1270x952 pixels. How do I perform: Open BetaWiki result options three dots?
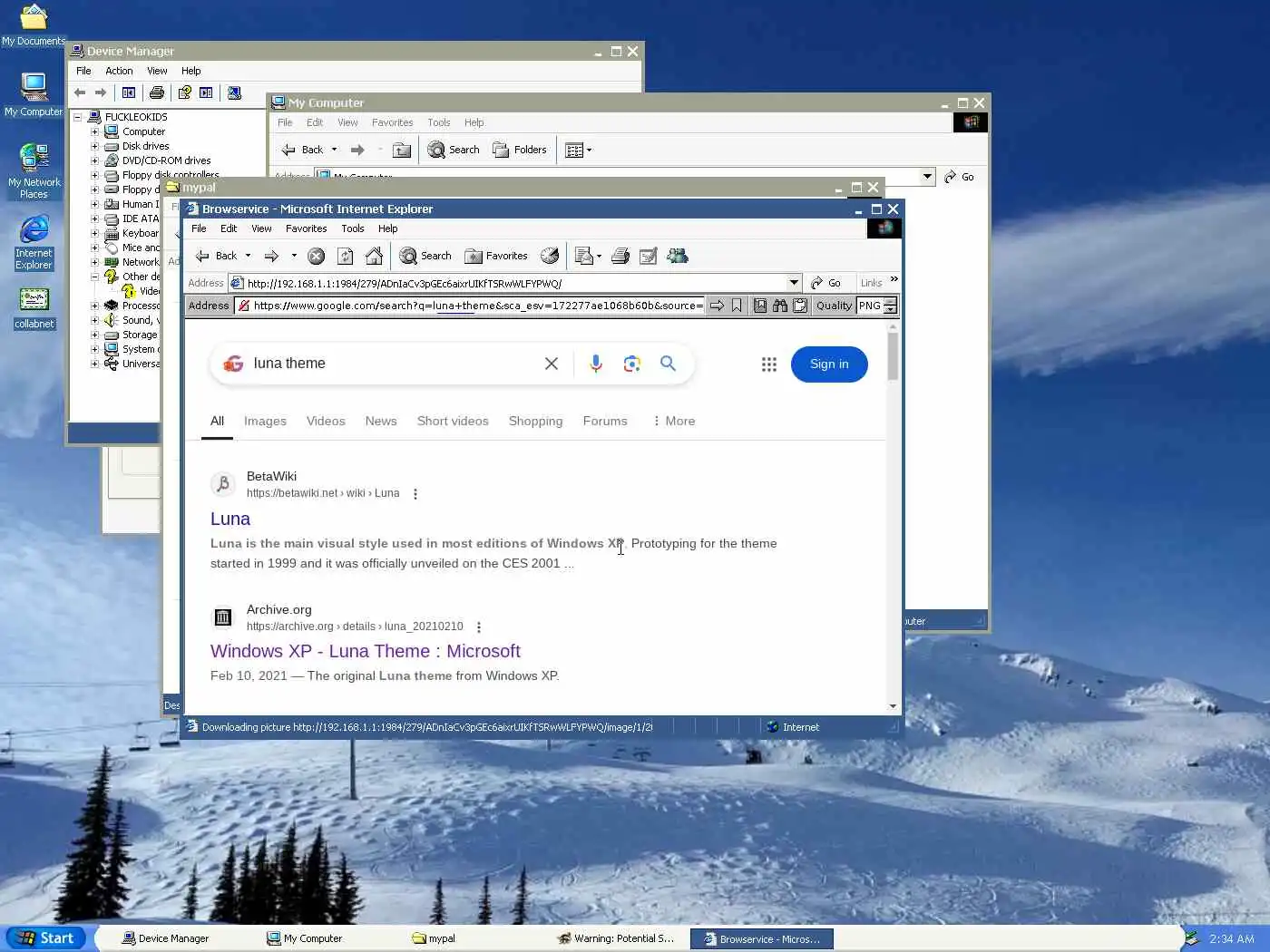click(415, 494)
